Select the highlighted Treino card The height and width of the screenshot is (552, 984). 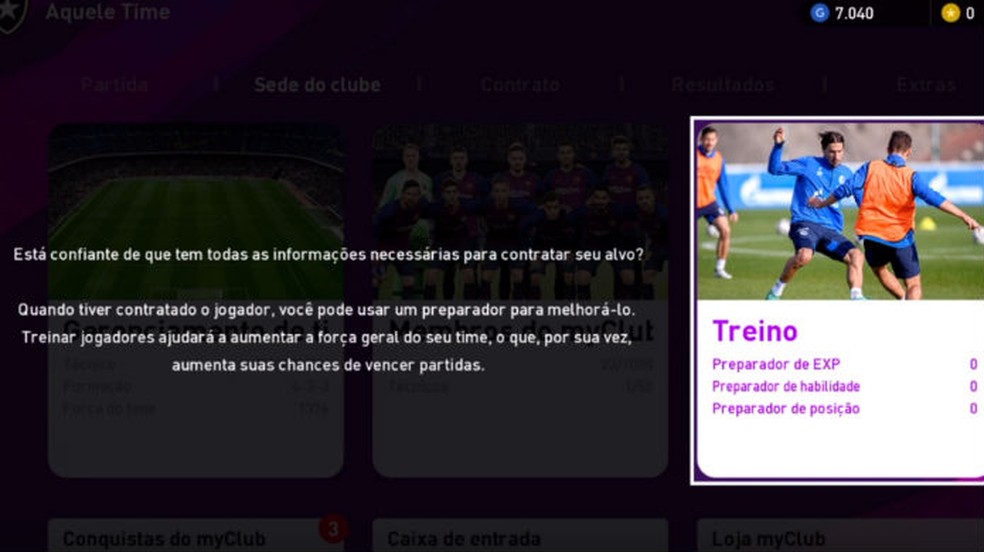(x=838, y=300)
